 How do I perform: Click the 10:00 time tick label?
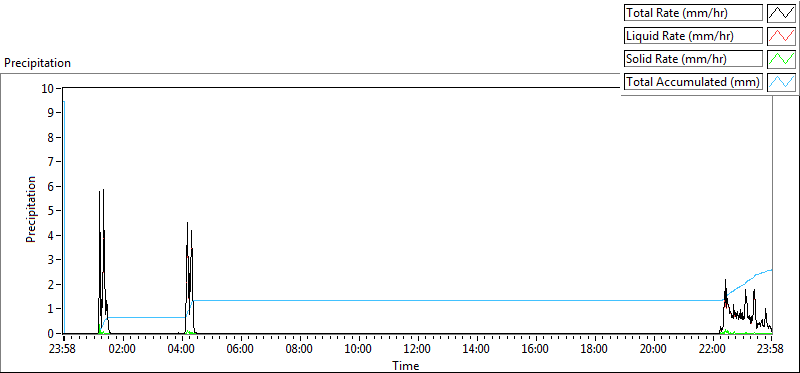coord(359,350)
